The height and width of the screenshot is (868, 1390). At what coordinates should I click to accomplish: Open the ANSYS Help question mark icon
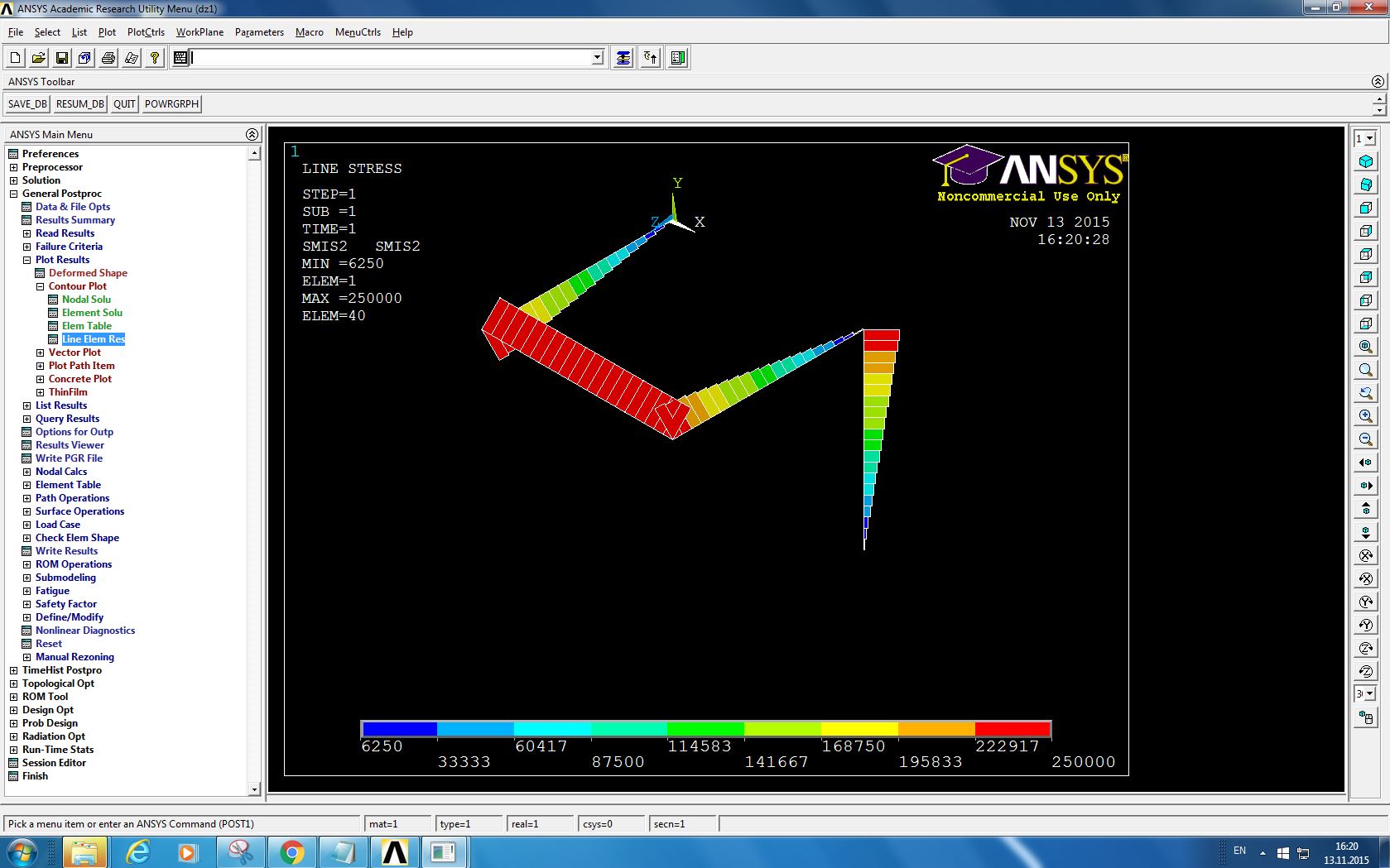pyautogui.click(x=154, y=58)
